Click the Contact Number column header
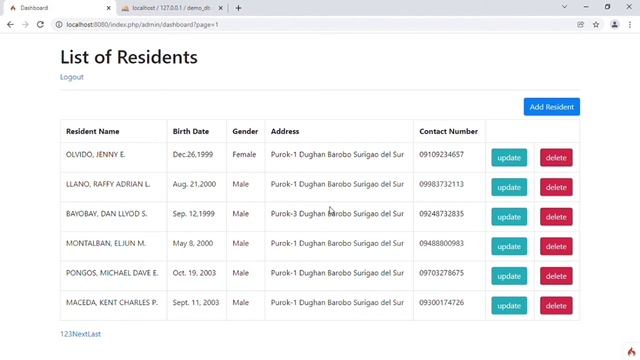640x360 pixels. pyautogui.click(x=448, y=131)
